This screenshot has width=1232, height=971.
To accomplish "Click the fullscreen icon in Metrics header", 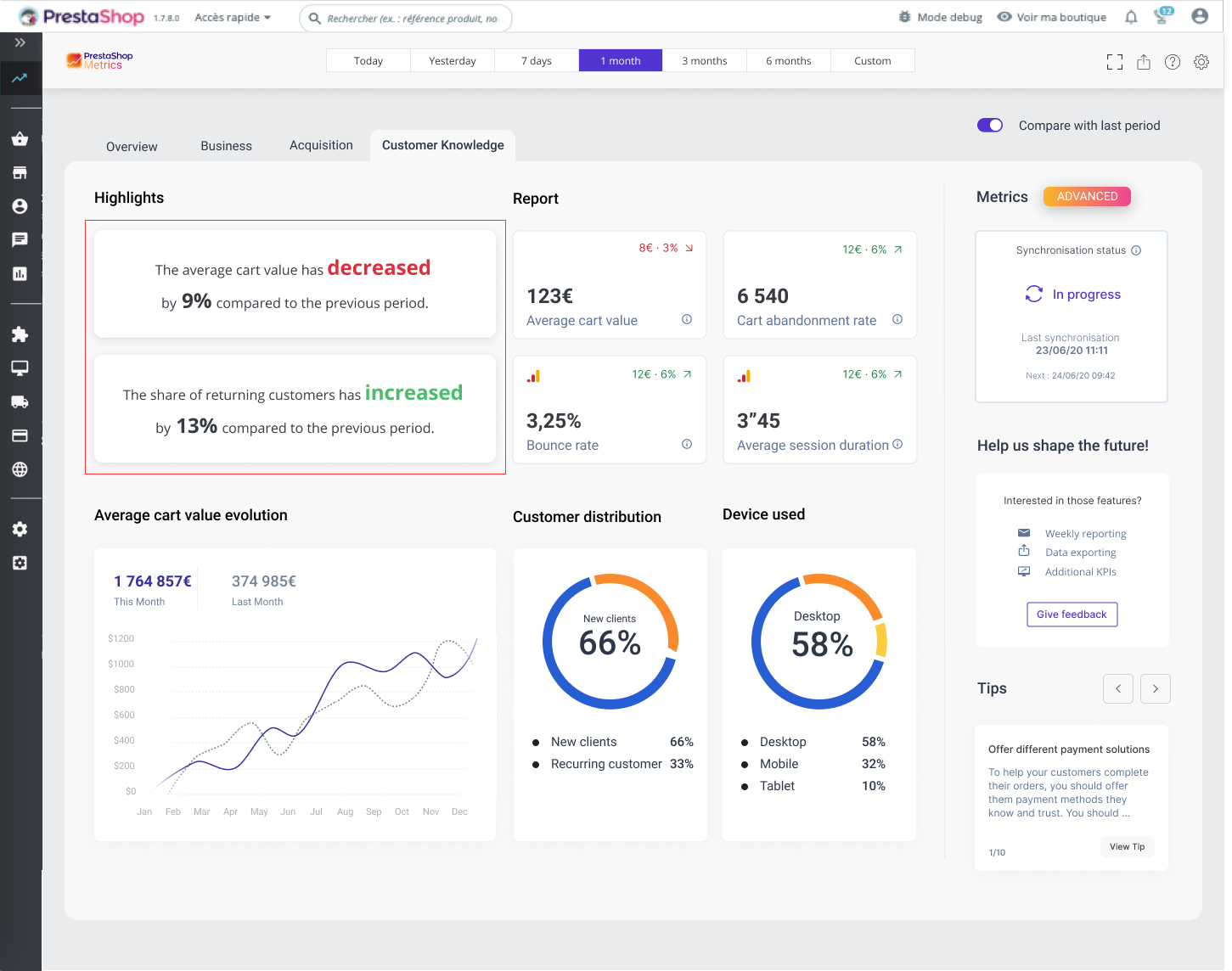I will tap(1115, 62).
